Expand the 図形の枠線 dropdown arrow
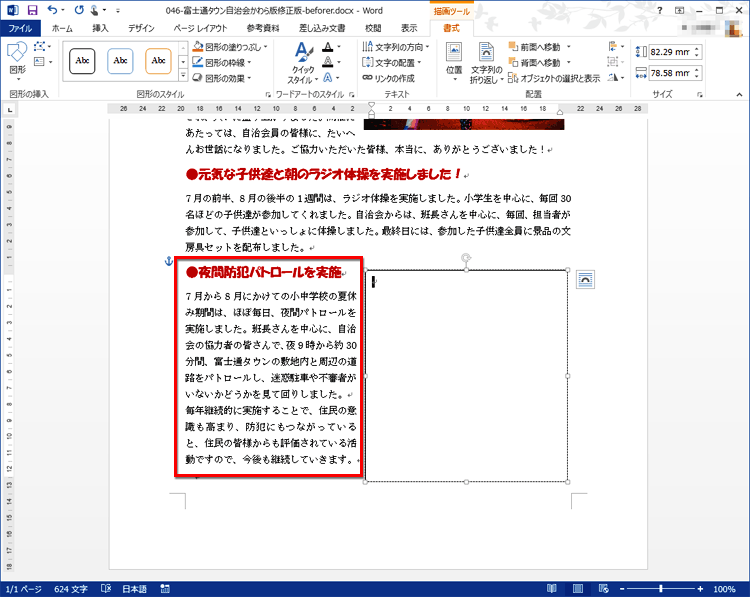 [249, 63]
